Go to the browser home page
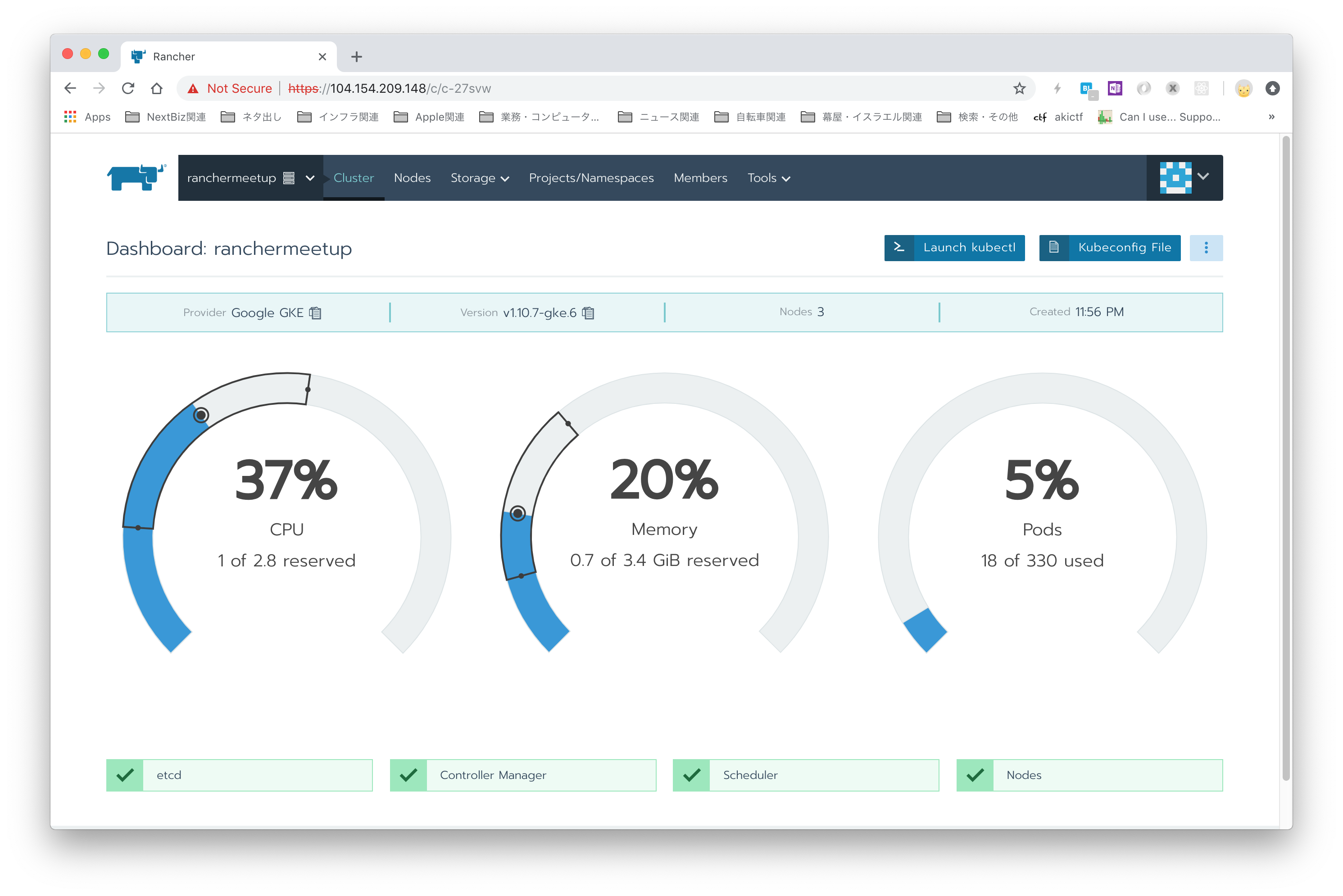Viewport: 1343px width, 896px height. pyautogui.click(x=157, y=88)
